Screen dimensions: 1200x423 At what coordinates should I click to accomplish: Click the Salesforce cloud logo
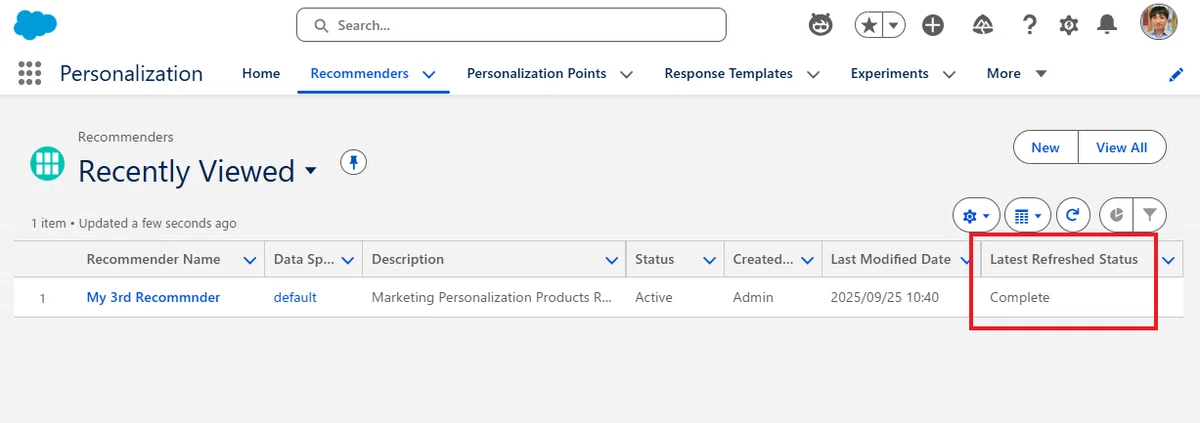point(35,25)
